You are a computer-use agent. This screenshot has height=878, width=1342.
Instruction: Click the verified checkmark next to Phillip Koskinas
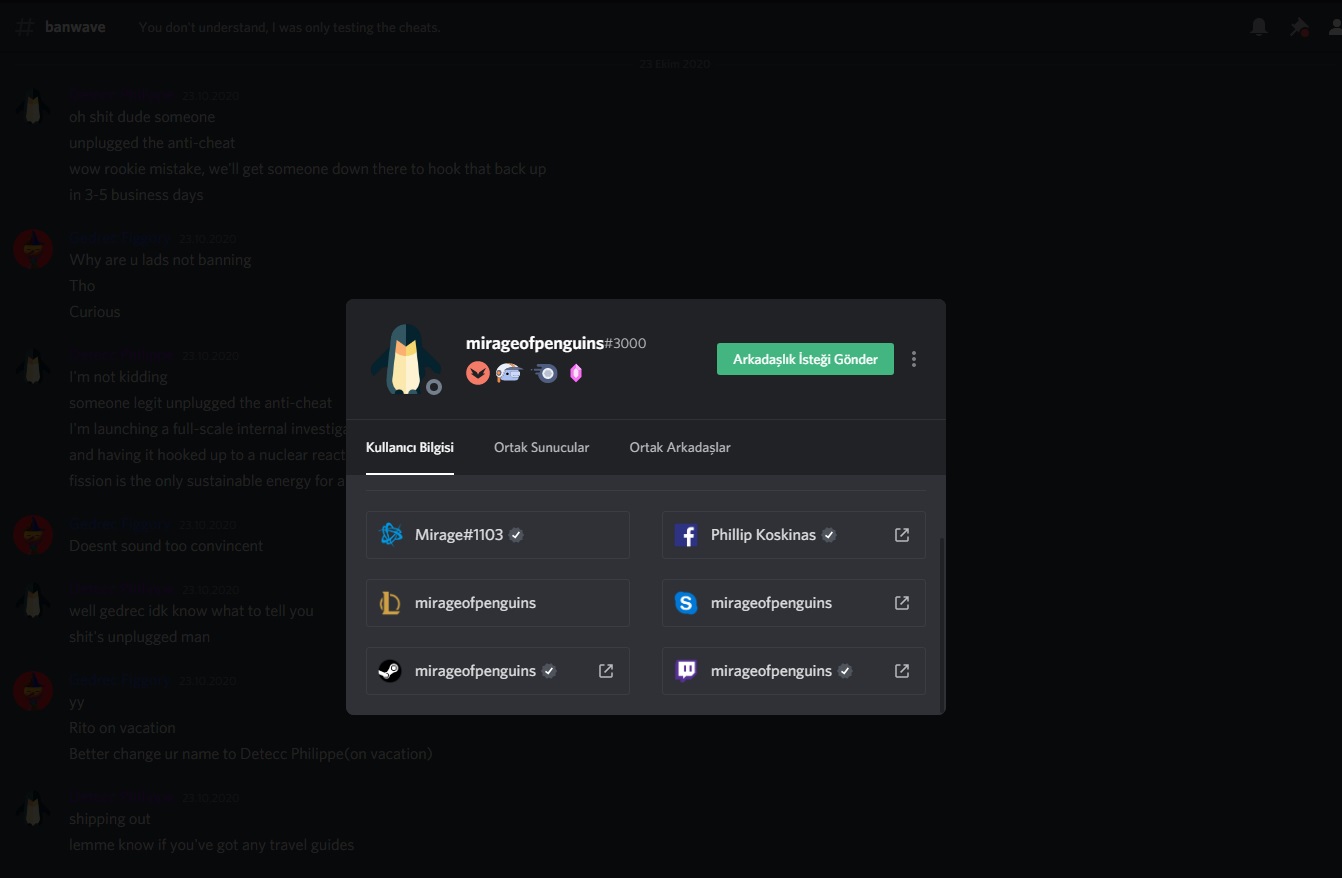click(829, 535)
